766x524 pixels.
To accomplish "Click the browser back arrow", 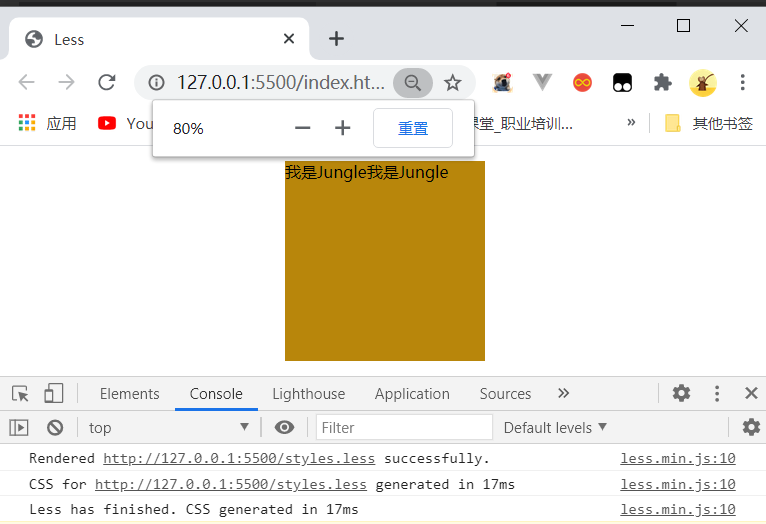I will pos(26,82).
